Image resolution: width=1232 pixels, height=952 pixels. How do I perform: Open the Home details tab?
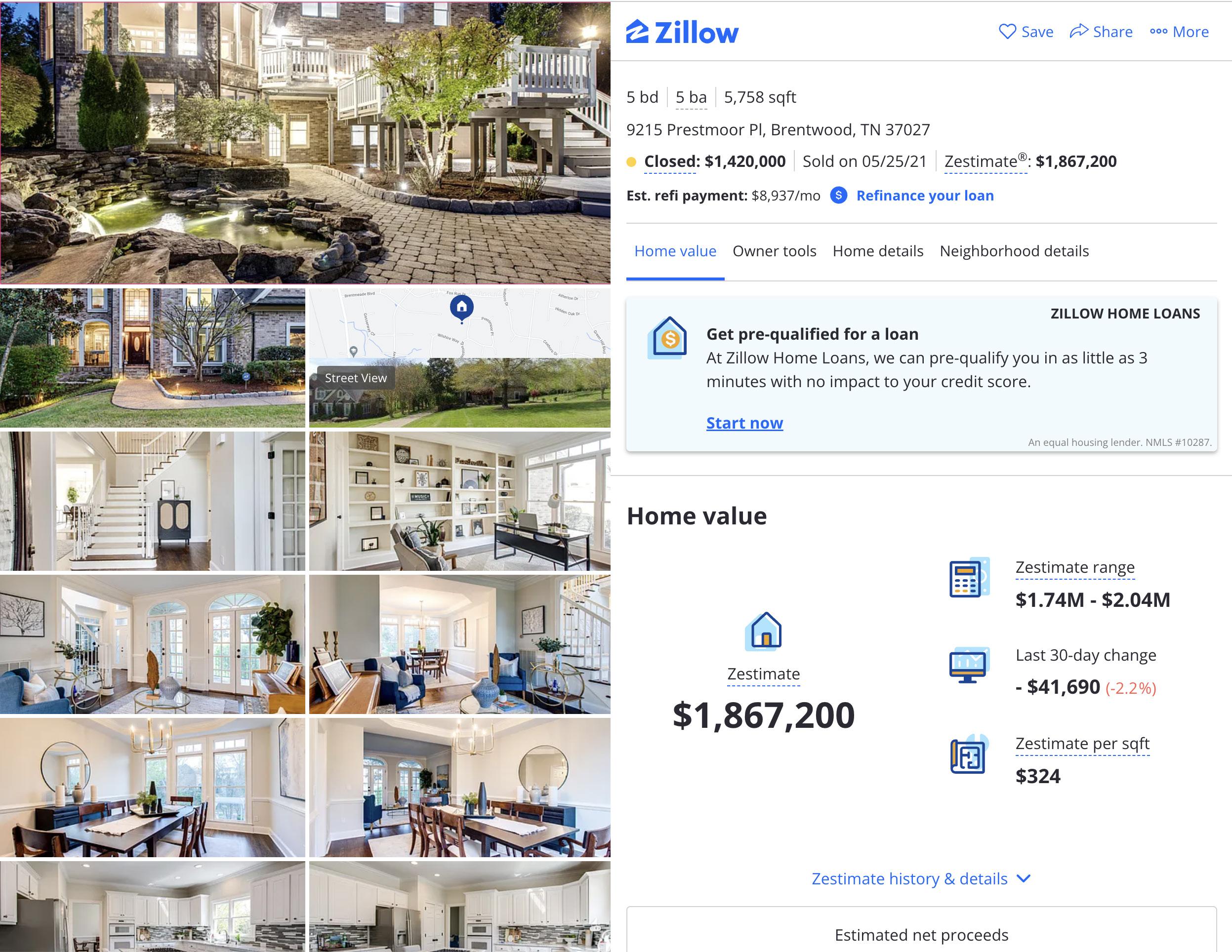click(878, 251)
